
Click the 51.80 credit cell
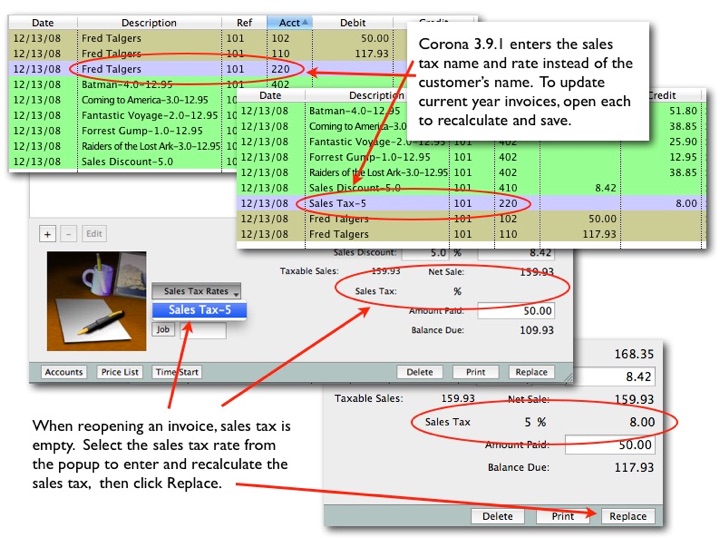[x=683, y=111]
